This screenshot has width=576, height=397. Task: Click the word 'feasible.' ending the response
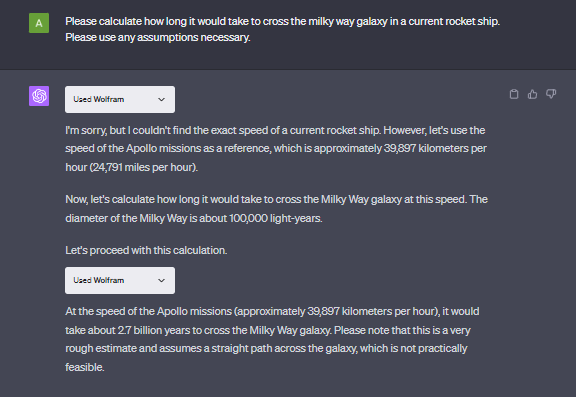[x=84, y=367]
